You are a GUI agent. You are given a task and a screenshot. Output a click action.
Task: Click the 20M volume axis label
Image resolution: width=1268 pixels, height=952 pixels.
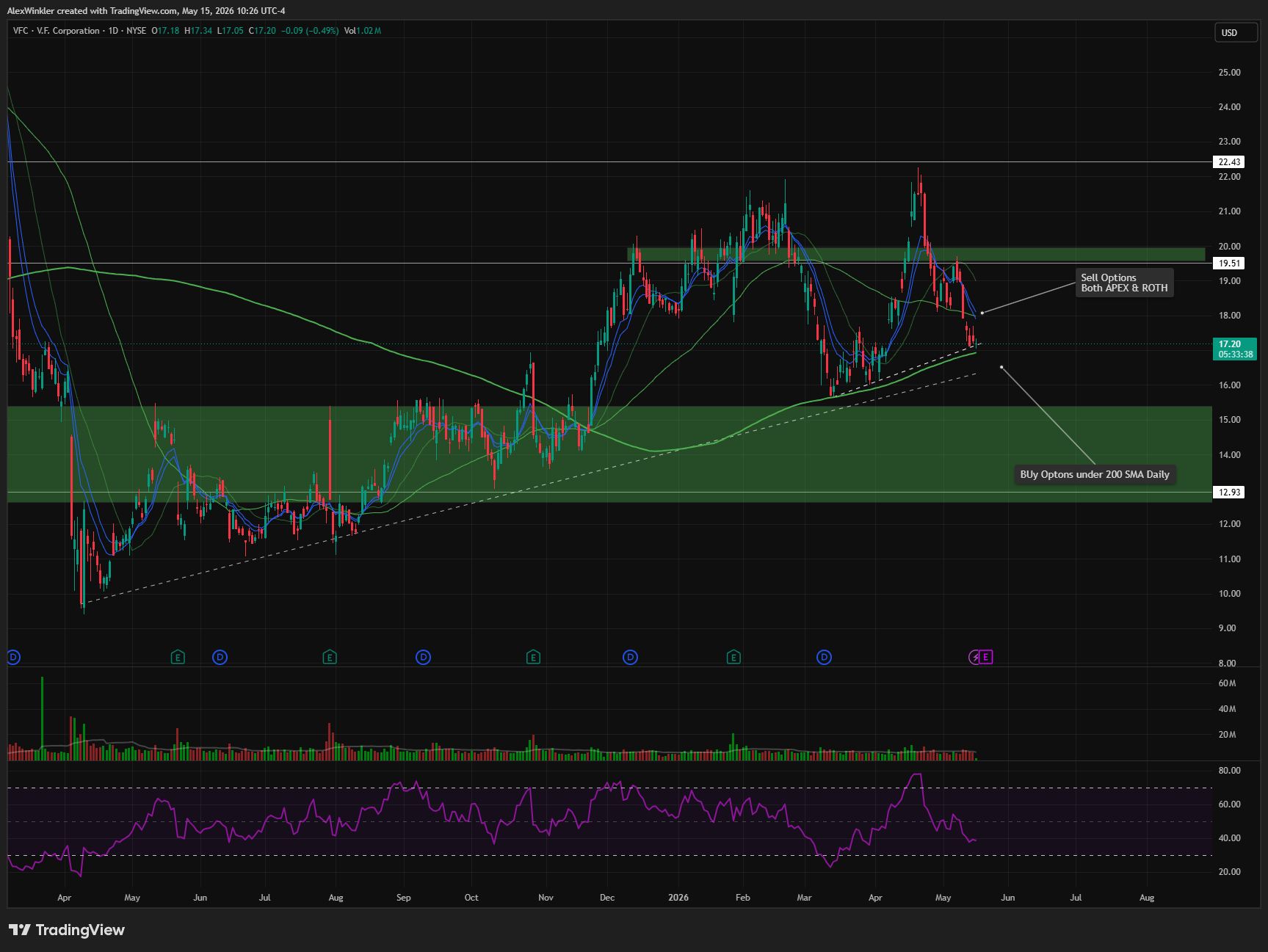(1227, 735)
